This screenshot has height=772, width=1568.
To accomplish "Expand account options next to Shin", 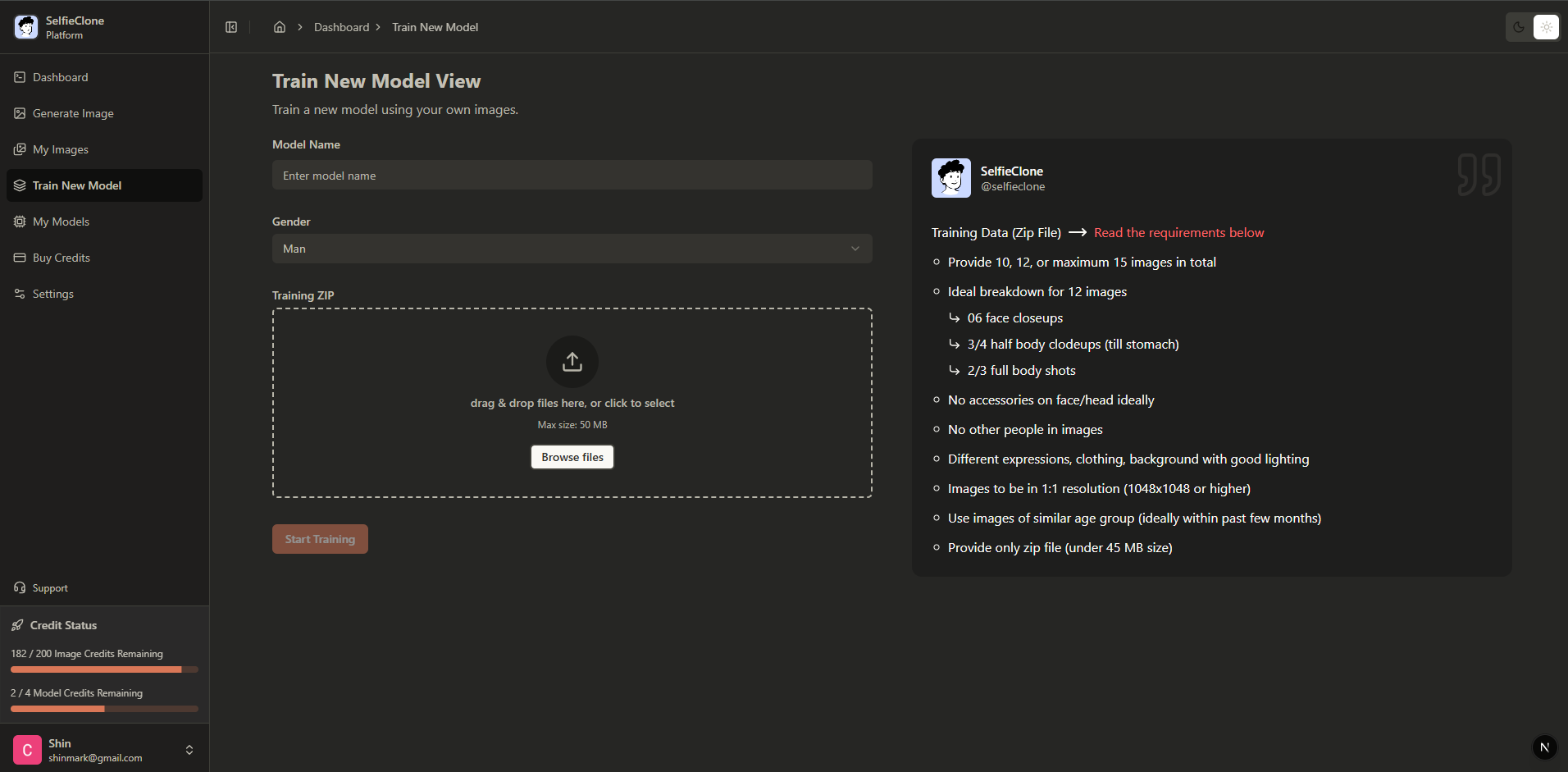I will 189,749.
